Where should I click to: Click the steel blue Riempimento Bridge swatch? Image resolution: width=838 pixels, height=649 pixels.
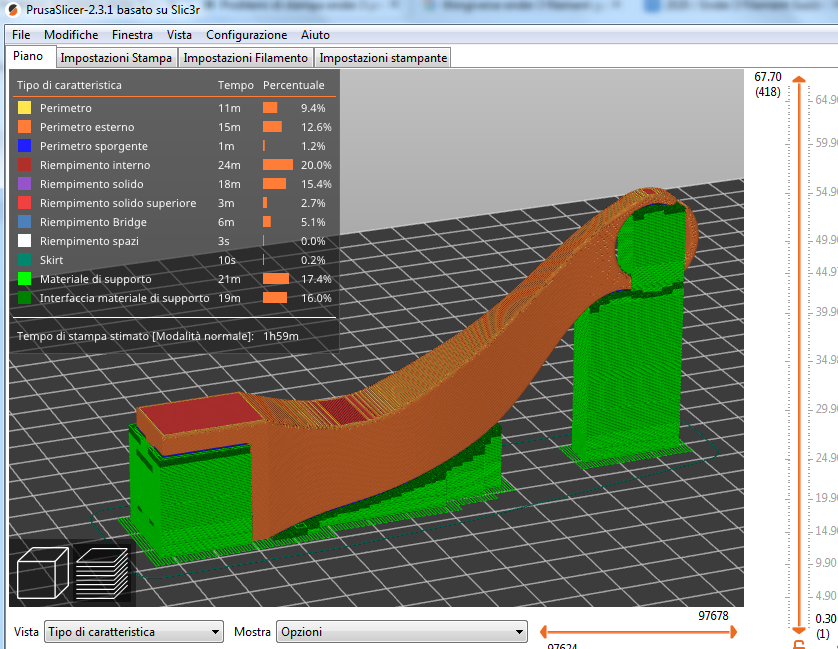coord(25,222)
